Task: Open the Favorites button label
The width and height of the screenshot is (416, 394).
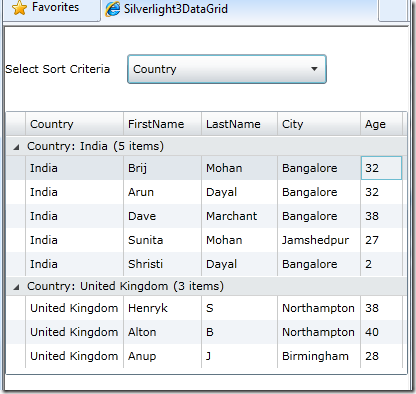Action: point(55,7)
